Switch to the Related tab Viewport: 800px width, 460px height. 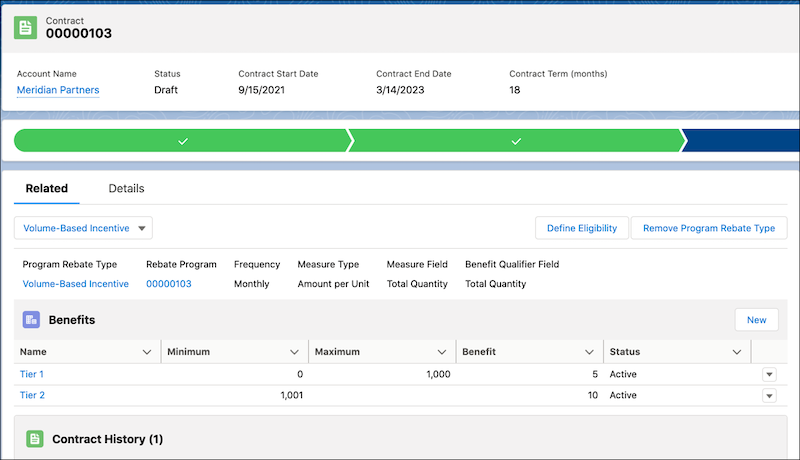tap(47, 188)
